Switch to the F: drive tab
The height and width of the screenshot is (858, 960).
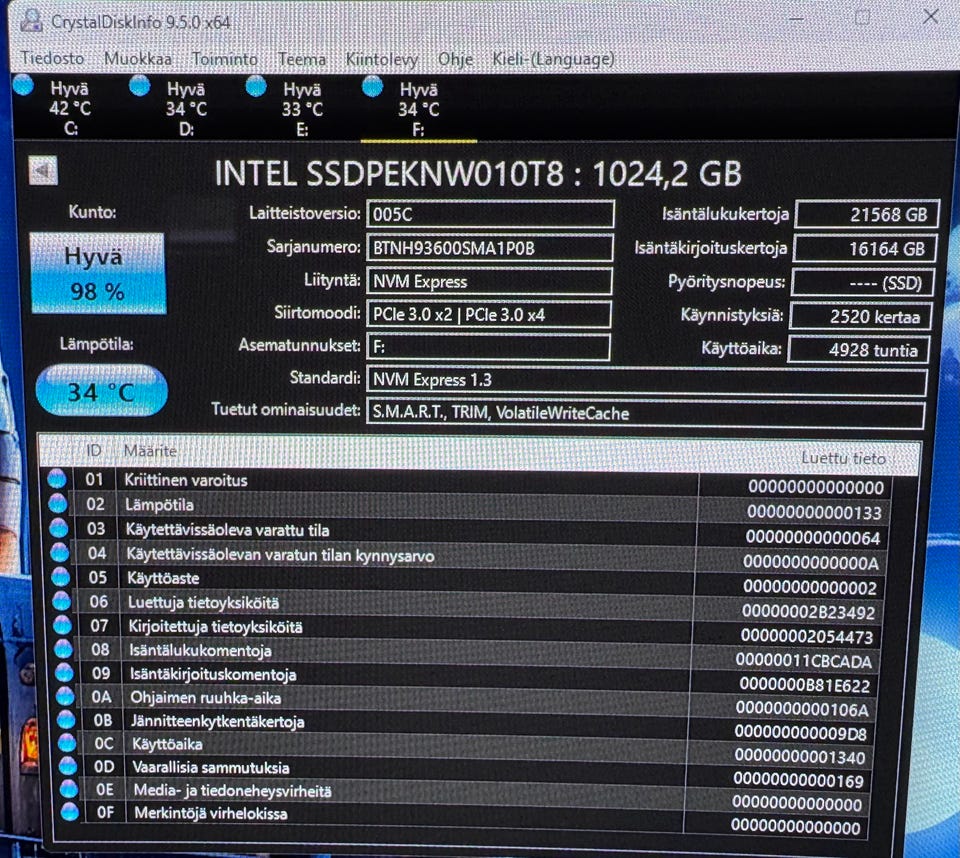tap(418, 109)
